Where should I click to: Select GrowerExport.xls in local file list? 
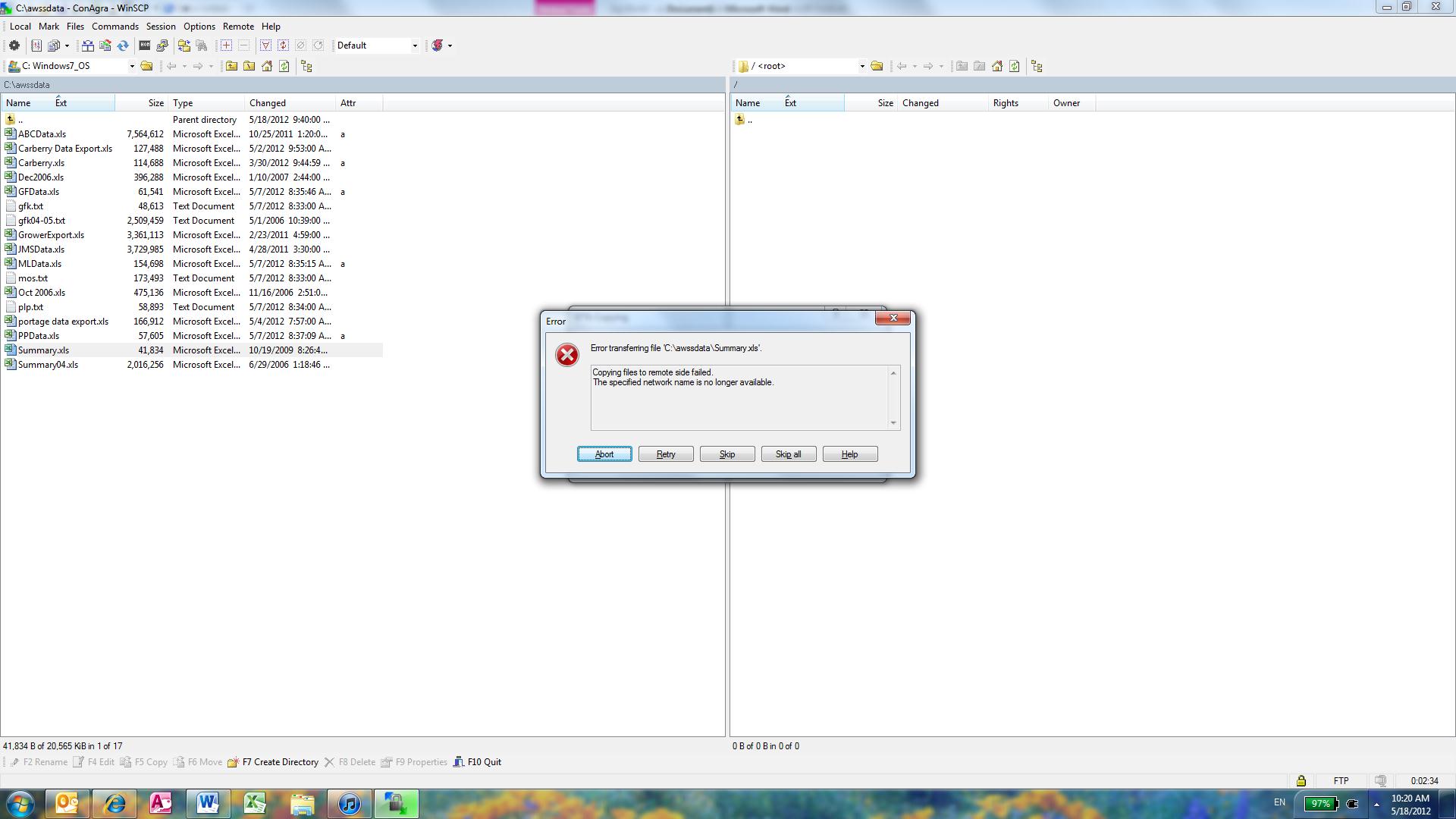point(51,235)
